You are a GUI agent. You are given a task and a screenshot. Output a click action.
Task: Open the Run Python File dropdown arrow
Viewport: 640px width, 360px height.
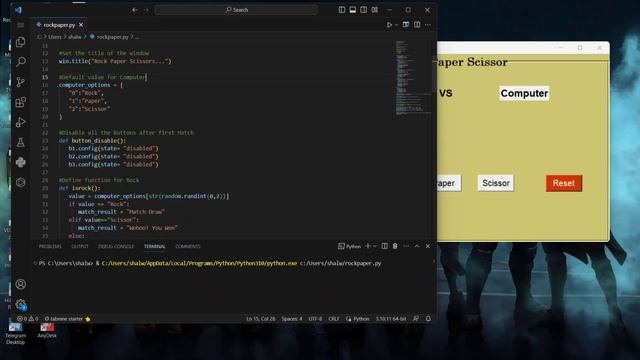396,25
